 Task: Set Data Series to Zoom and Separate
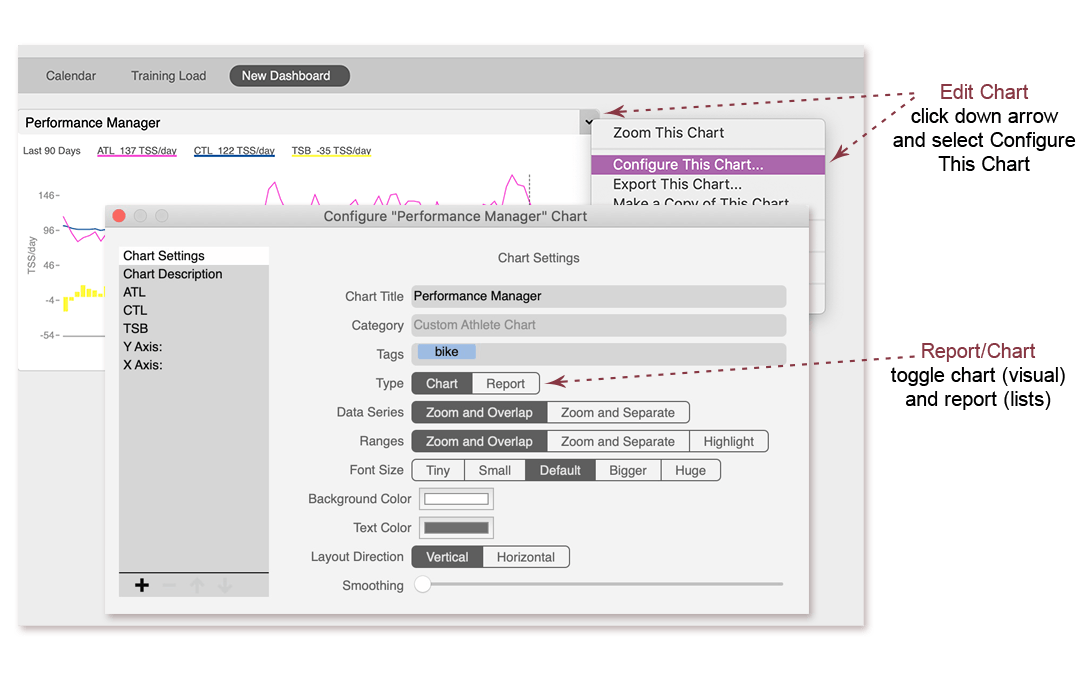(x=618, y=412)
